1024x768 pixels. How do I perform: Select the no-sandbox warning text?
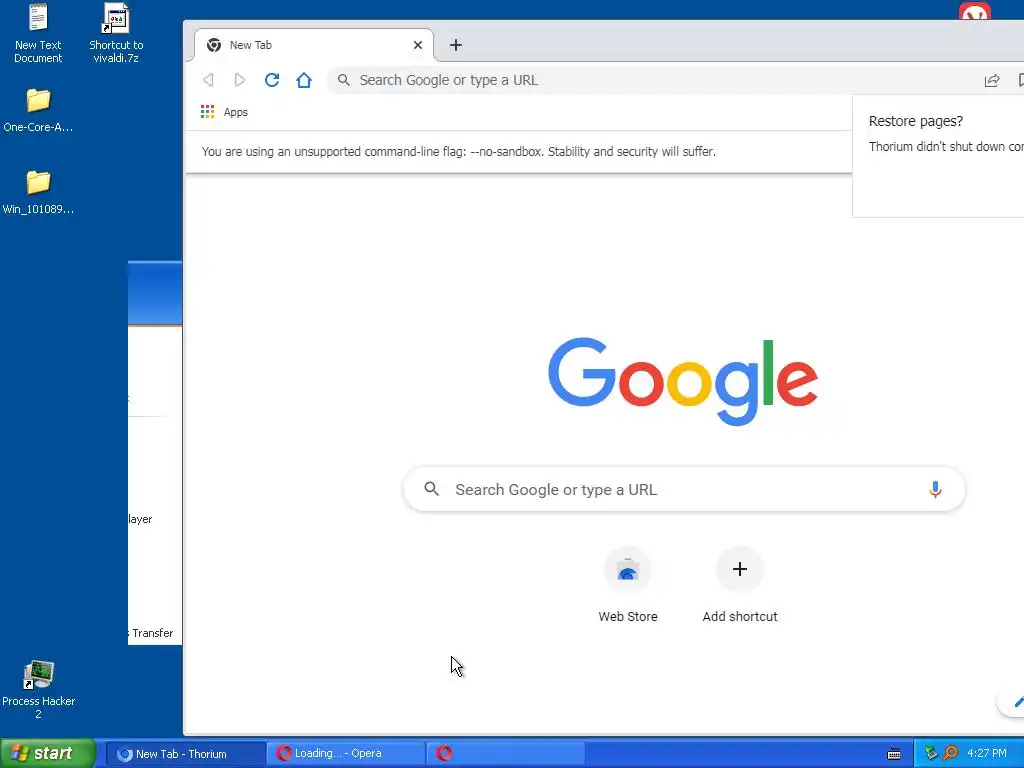point(458,152)
